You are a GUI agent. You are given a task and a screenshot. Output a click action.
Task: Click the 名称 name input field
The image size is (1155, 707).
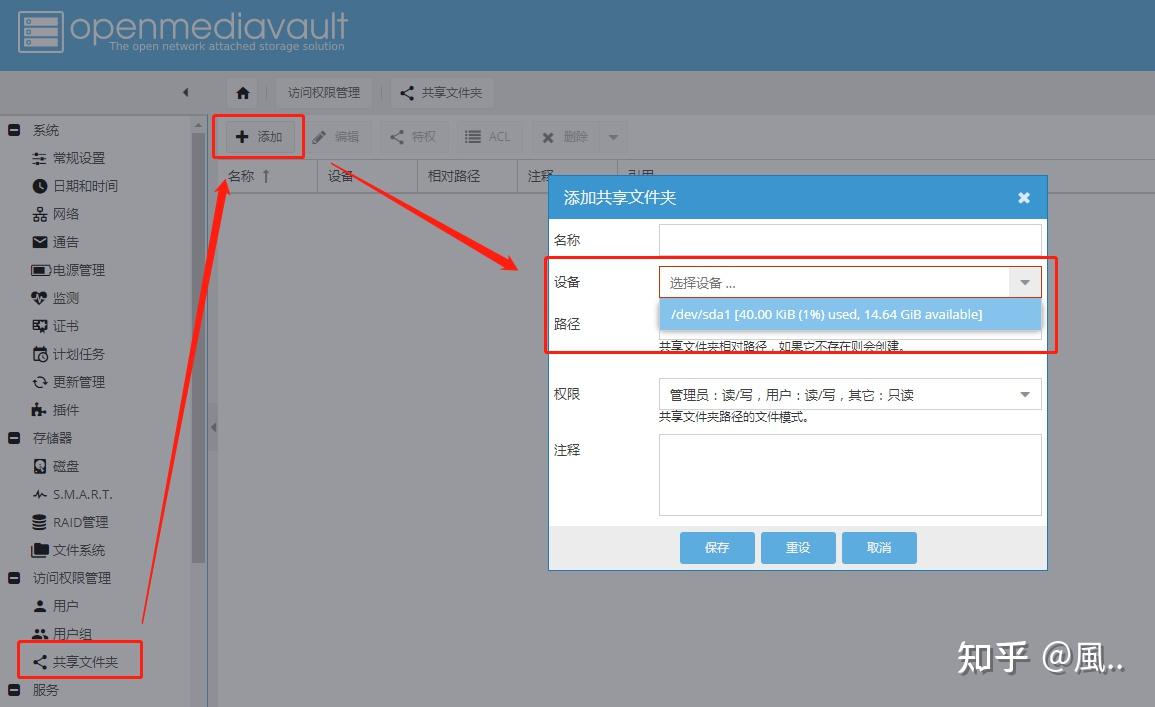tap(850, 239)
